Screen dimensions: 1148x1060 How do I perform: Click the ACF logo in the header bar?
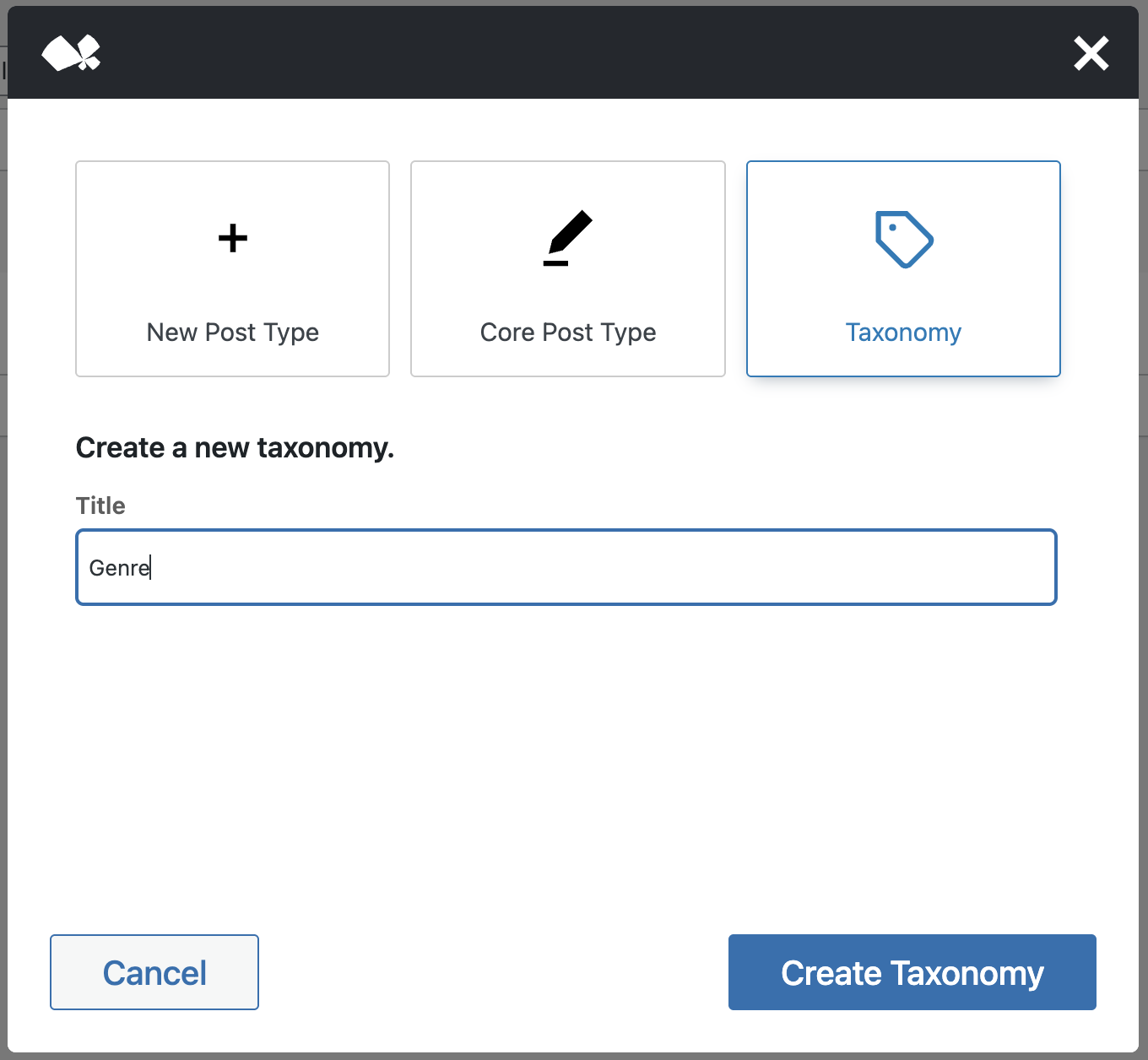tap(72, 52)
